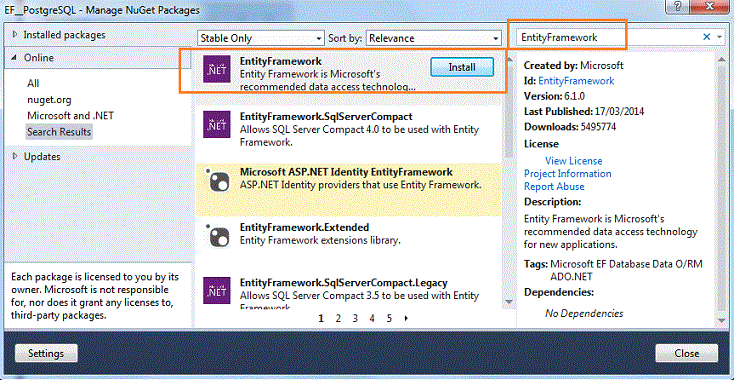The height and width of the screenshot is (380, 734).
Task: Select nuget.org source in the tree
Action: click(49, 100)
